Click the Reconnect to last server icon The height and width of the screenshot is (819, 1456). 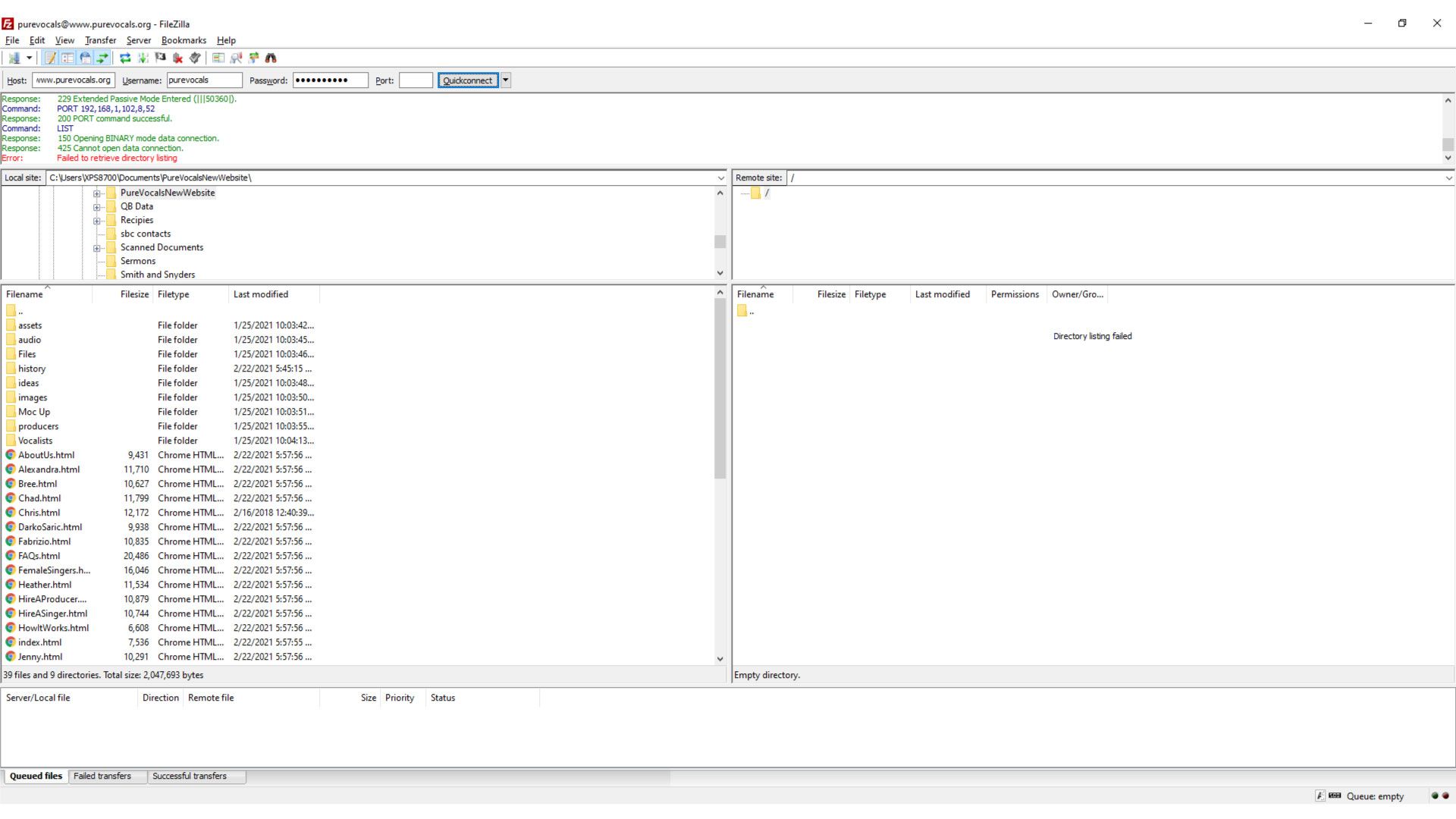[x=195, y=58]
